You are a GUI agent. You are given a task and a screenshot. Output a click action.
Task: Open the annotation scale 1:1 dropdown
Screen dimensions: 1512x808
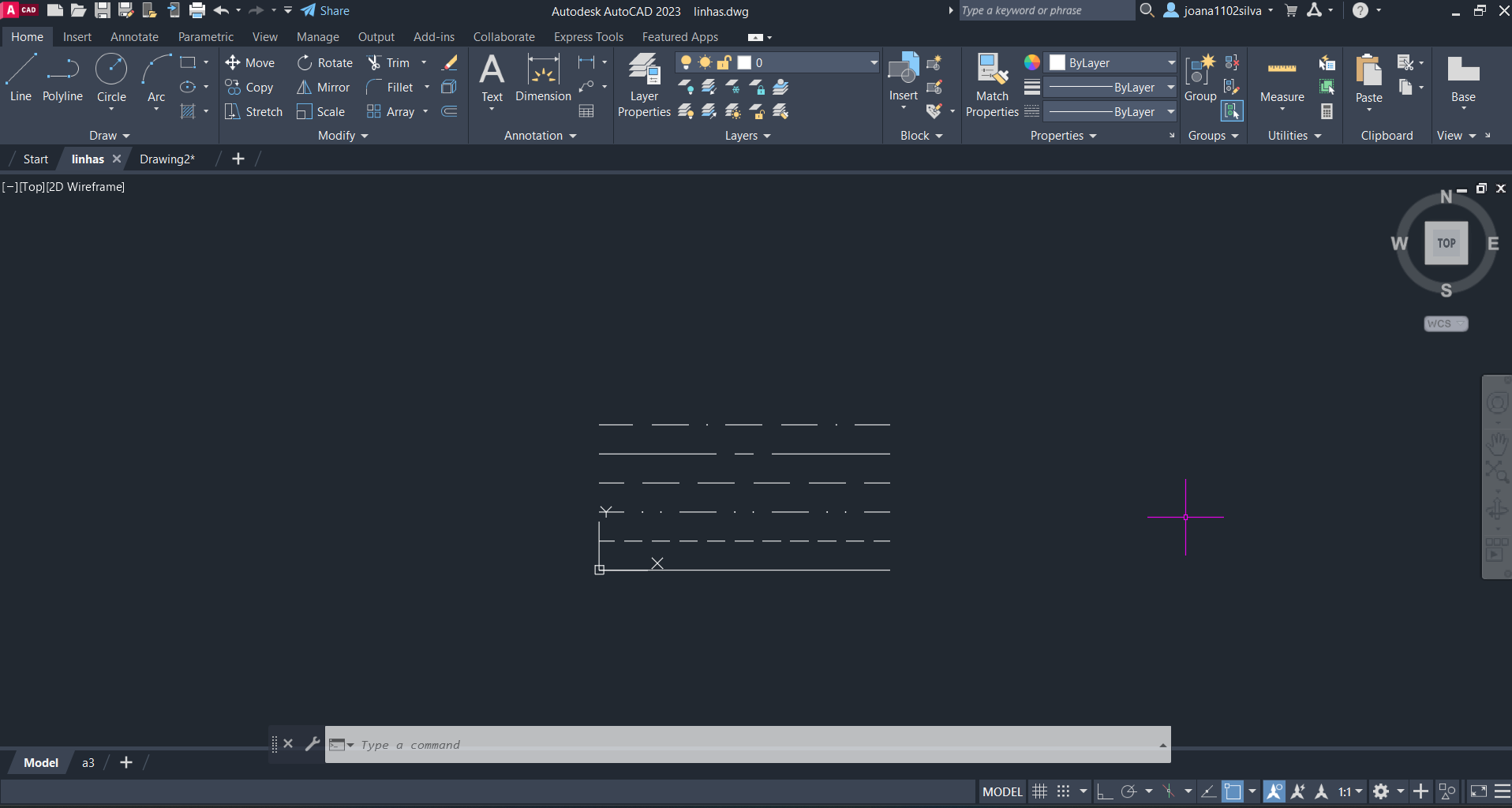(x=1350, y=791)
